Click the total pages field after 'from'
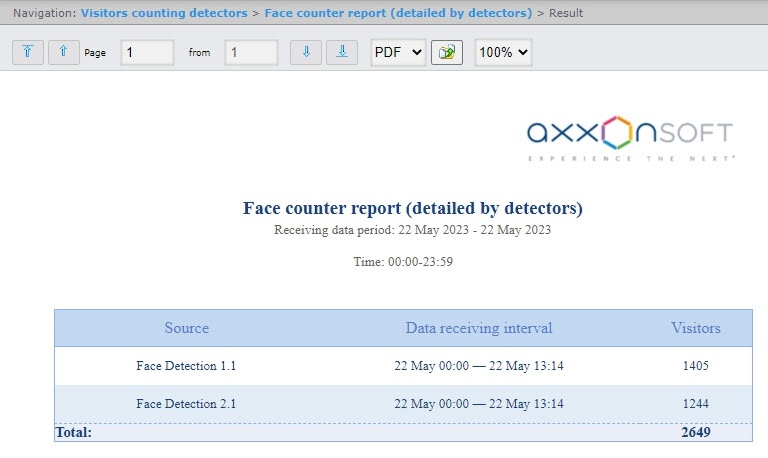Viewport: 768px width, 458px height. (251, 53)
